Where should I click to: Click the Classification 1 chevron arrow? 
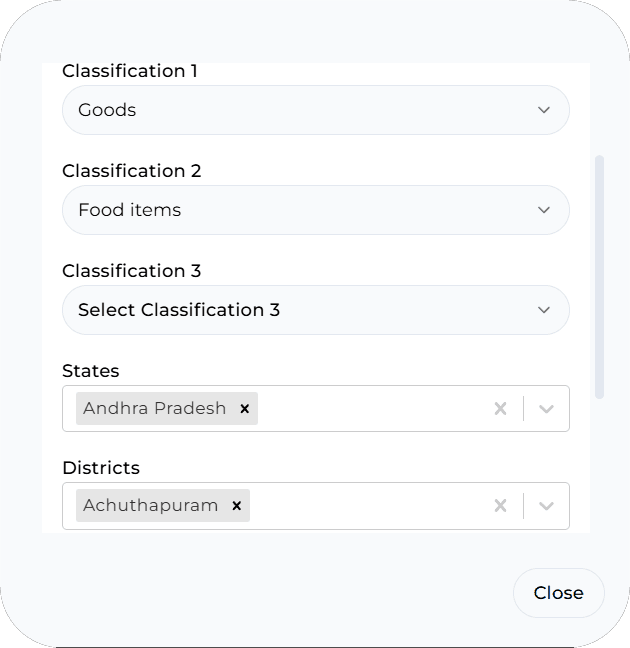click(x=544, y=110)
